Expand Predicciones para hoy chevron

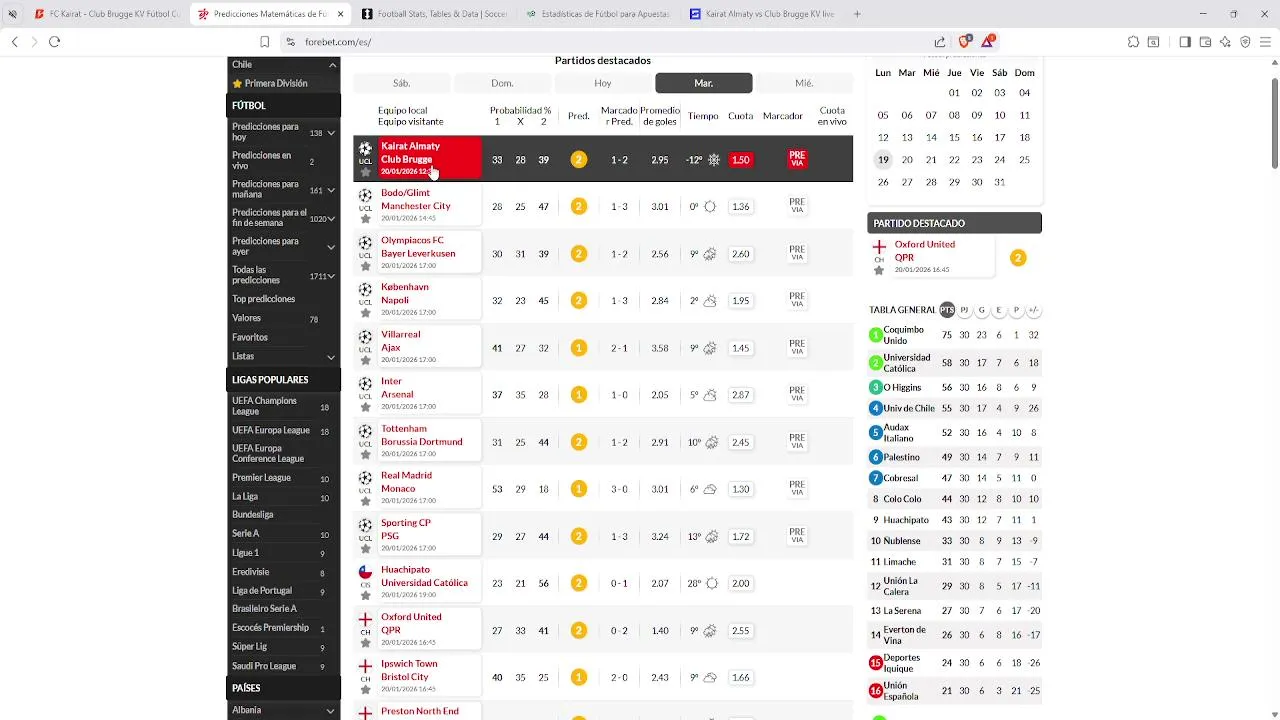pyautogui.click(x=331, y=133)
